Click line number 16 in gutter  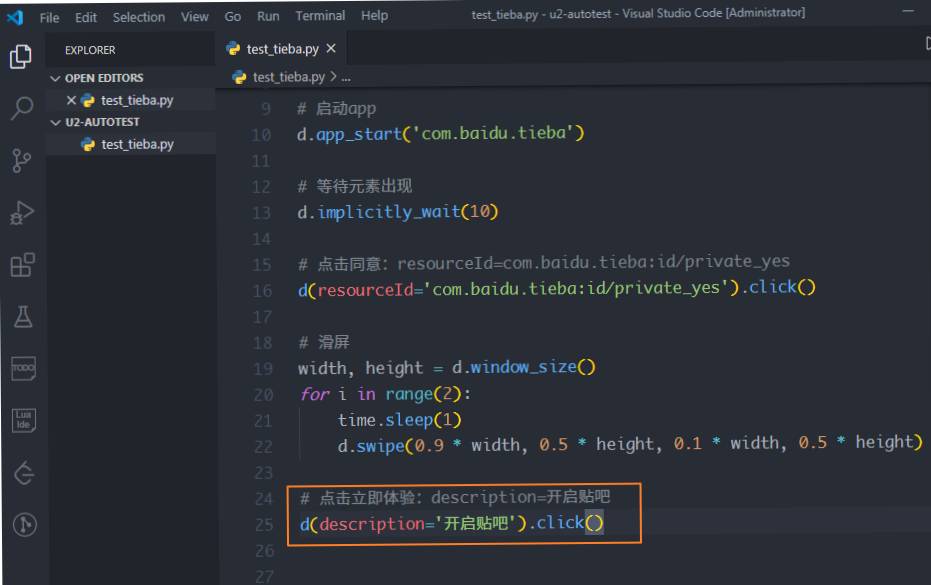261,290
